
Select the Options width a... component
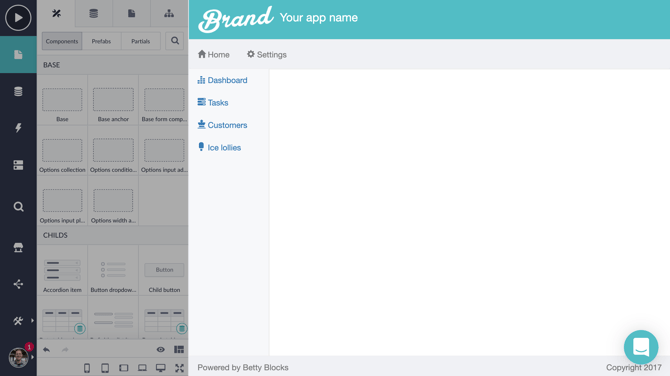click(x=113, y=201)
